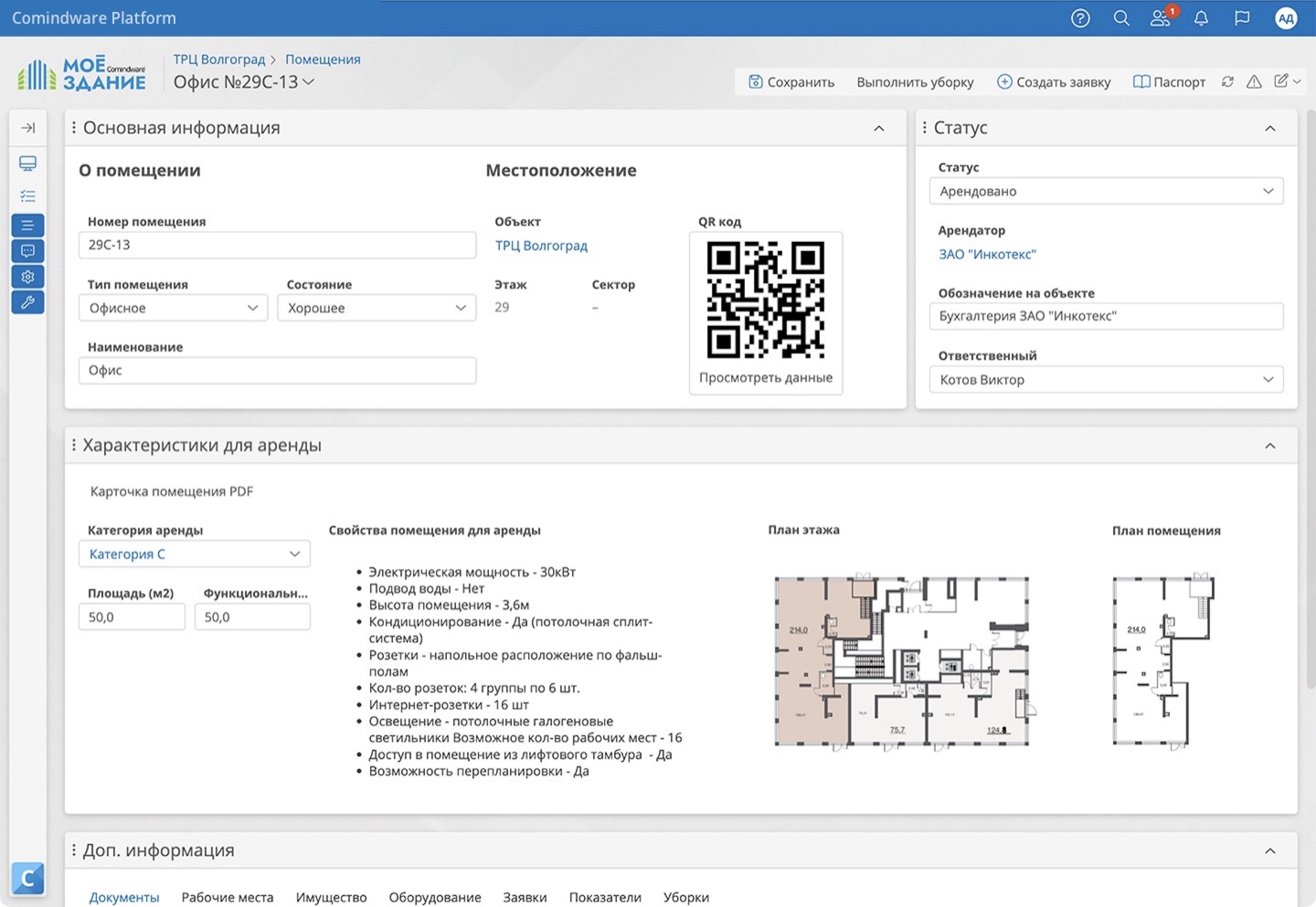Click Сохранить button
Viewport: 1316px width, 907px height.
791,81
